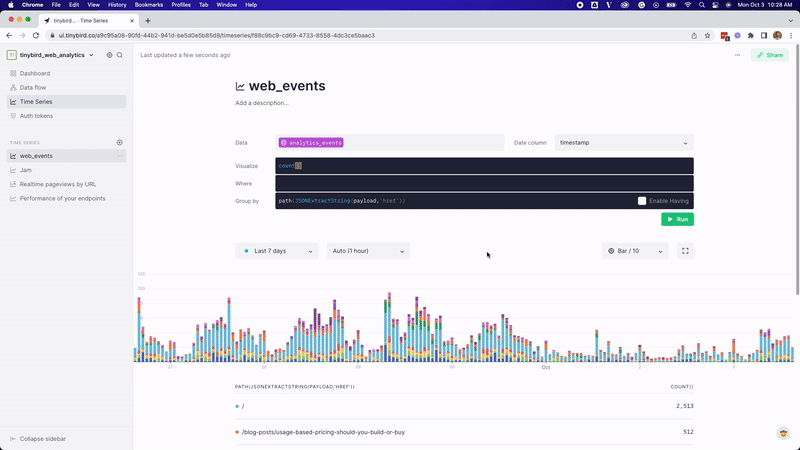Click the help chat bubble icon
800x450 pixels.
point(784,433)
